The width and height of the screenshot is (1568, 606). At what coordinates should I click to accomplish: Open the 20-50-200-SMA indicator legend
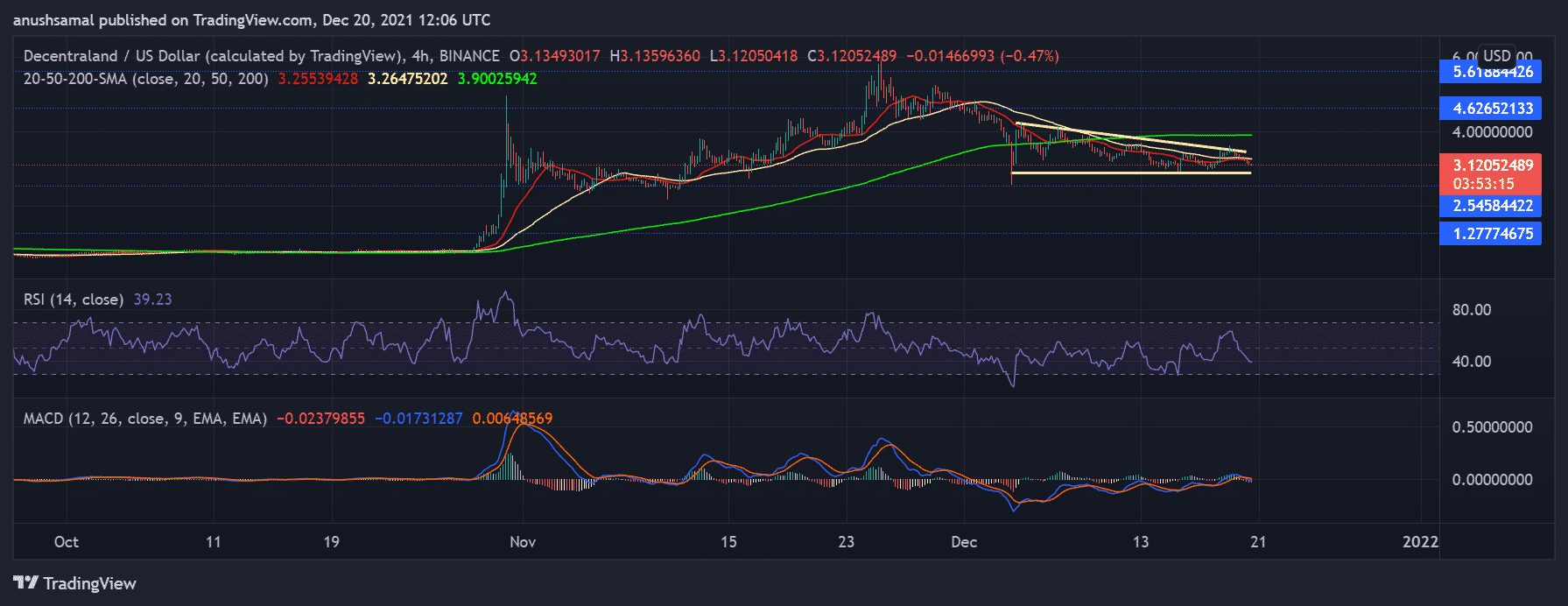click(145, 79)
